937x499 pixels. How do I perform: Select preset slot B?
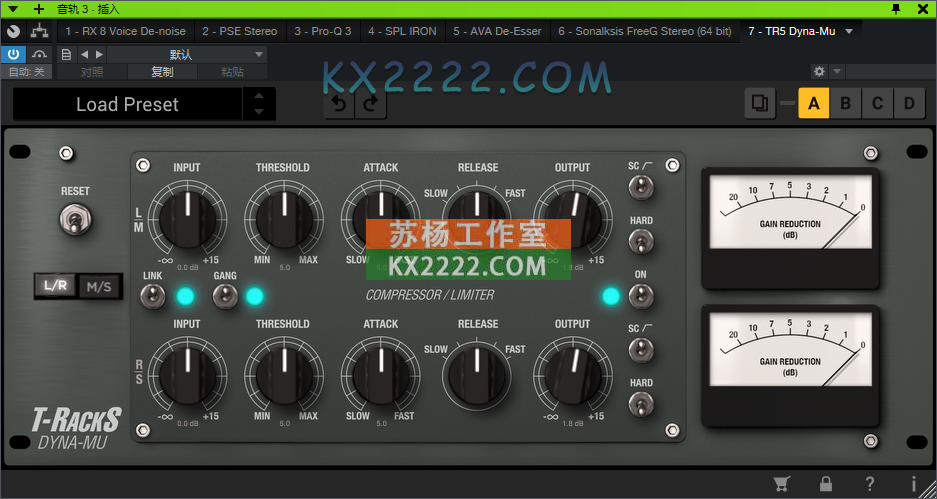[845, 103]
